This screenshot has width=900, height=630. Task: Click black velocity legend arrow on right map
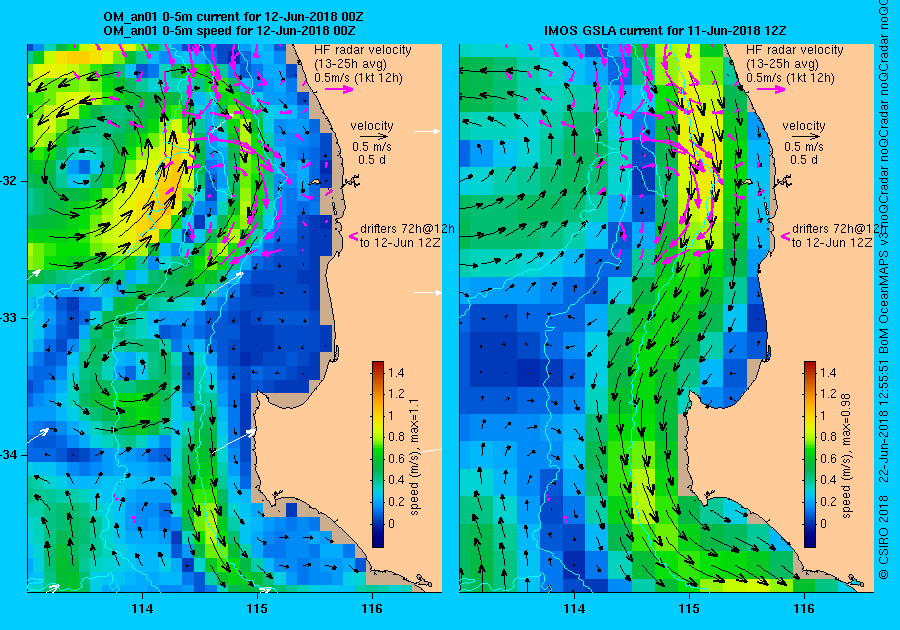[804, 137]
